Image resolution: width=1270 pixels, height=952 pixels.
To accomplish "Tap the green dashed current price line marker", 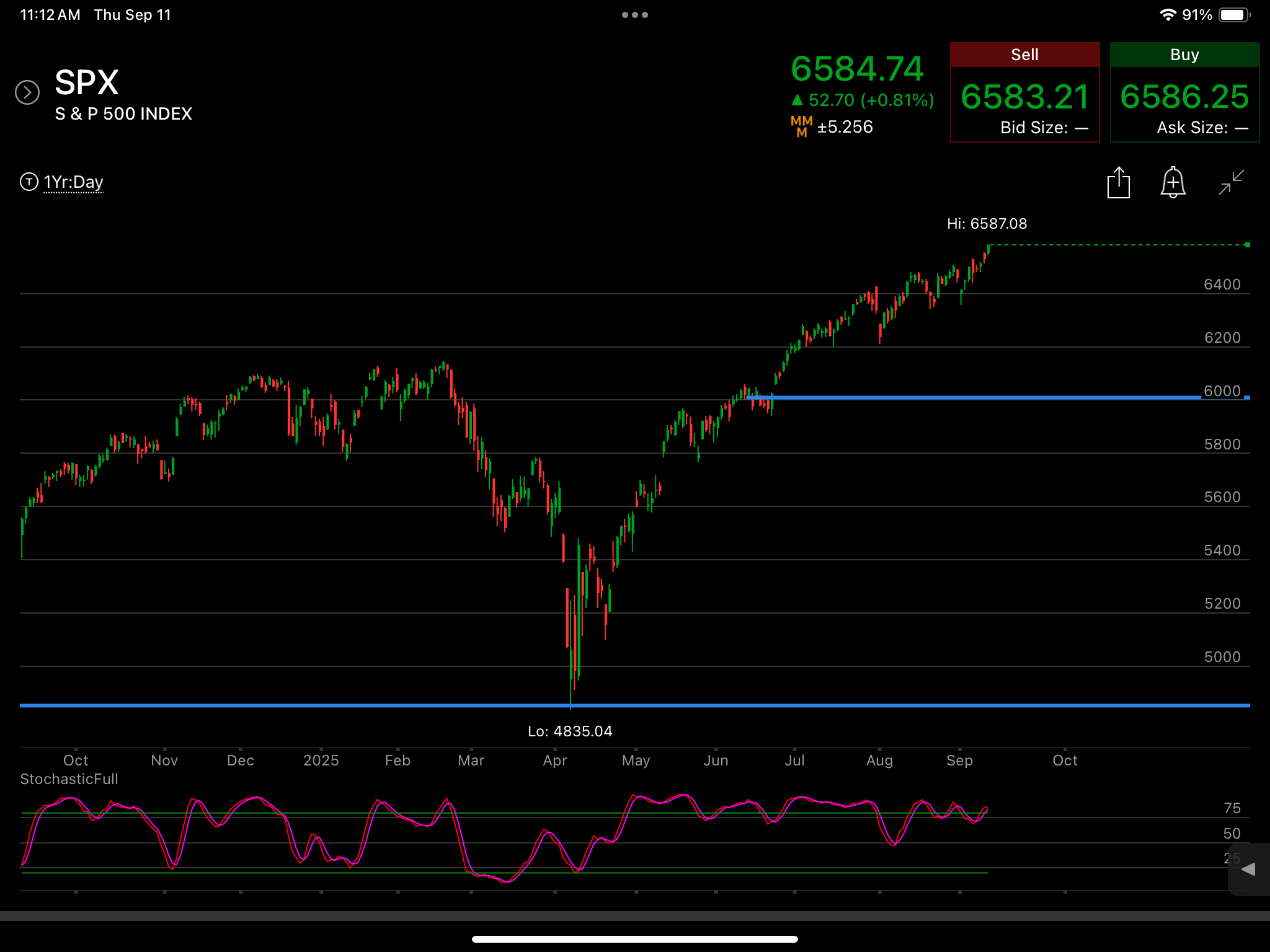I will [x=1247, y=245].
